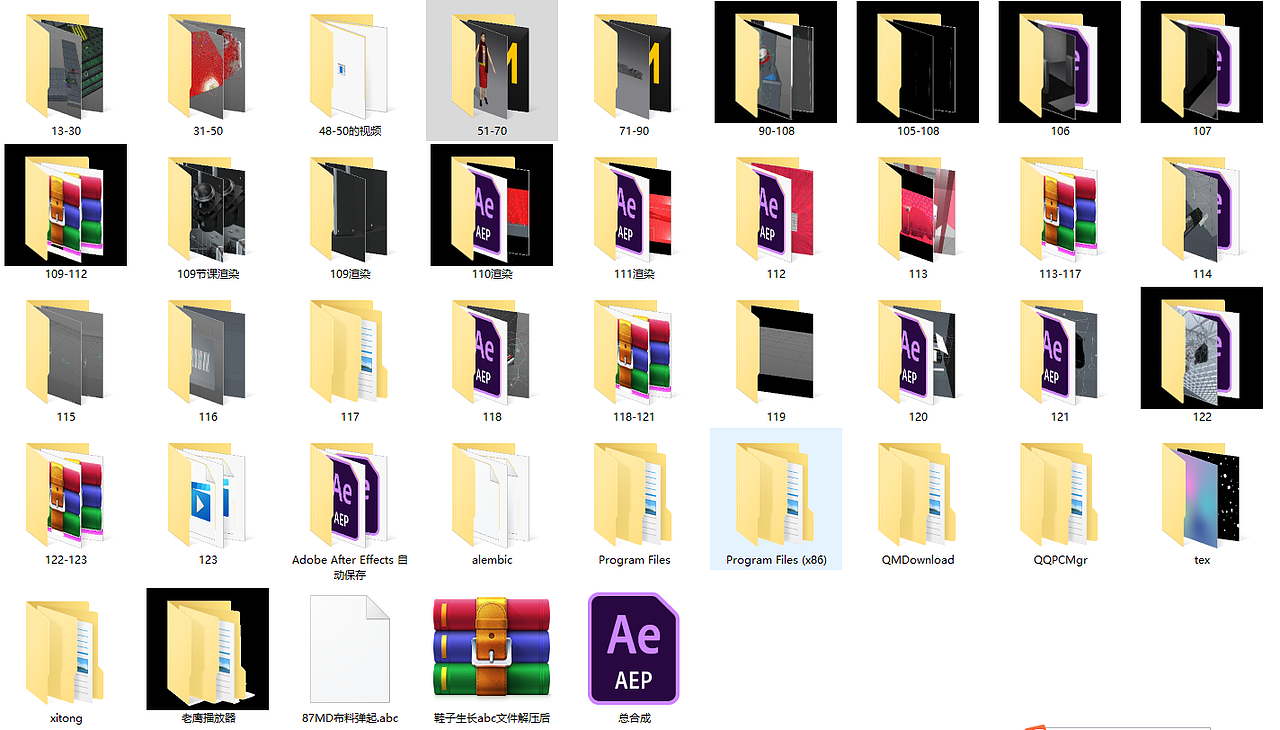Click the 116 folder
Screen dimensions: 1280x730
click(208, 352)
